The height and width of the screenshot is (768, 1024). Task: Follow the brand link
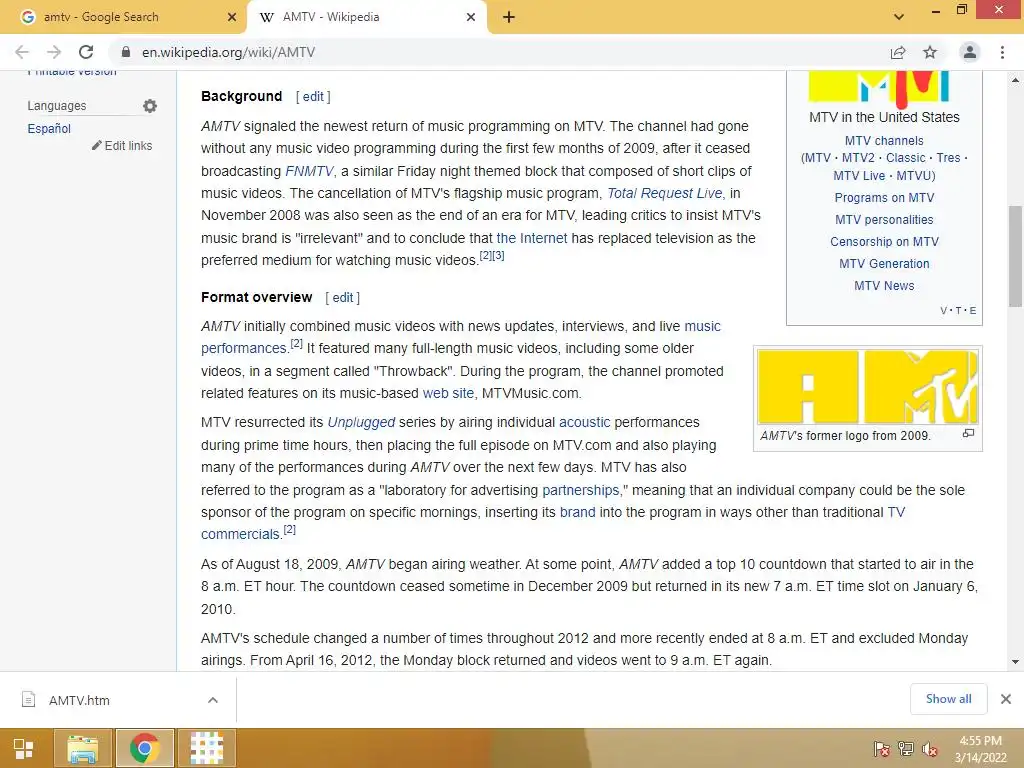point(577,512)
